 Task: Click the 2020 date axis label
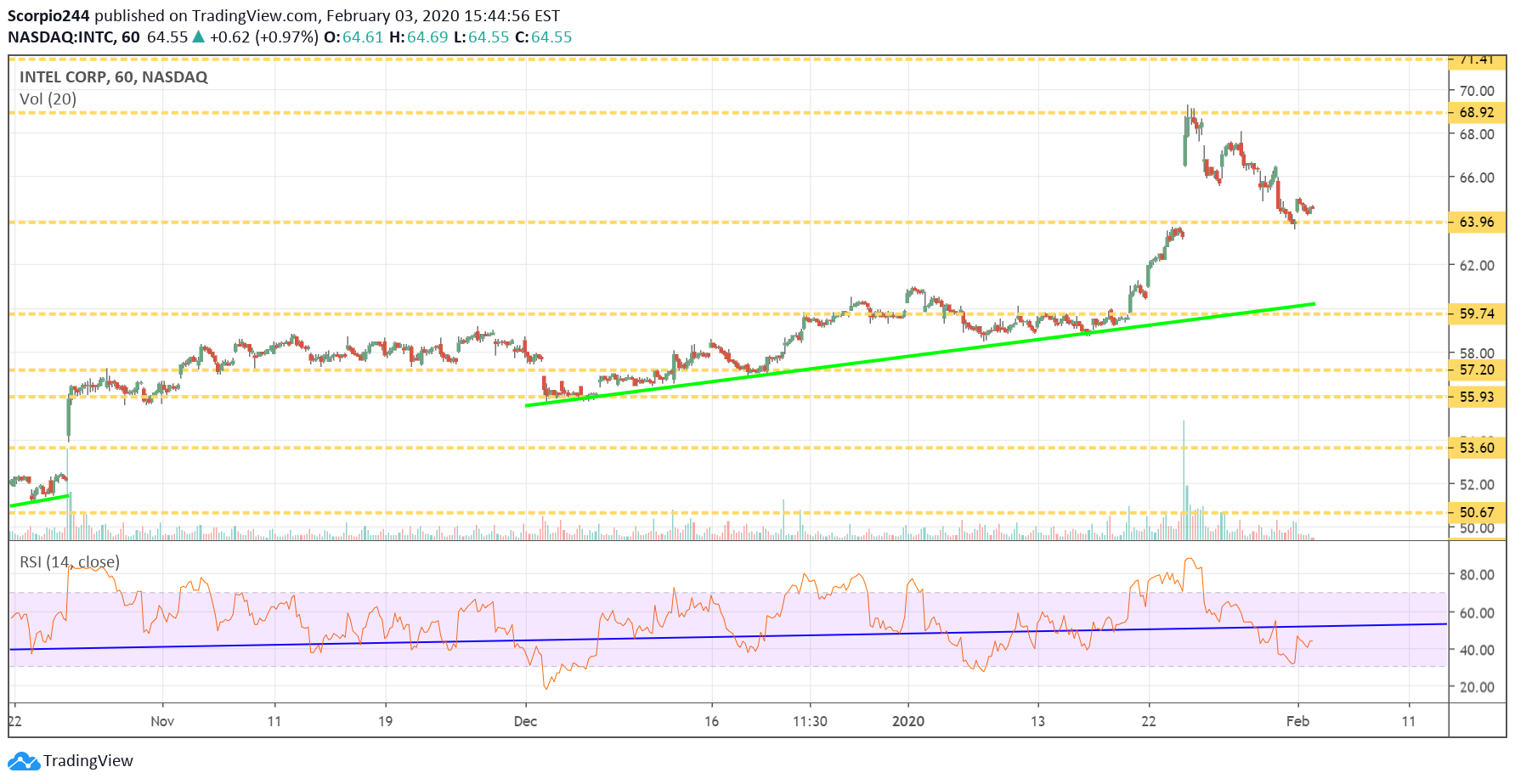tap(908, 721)
